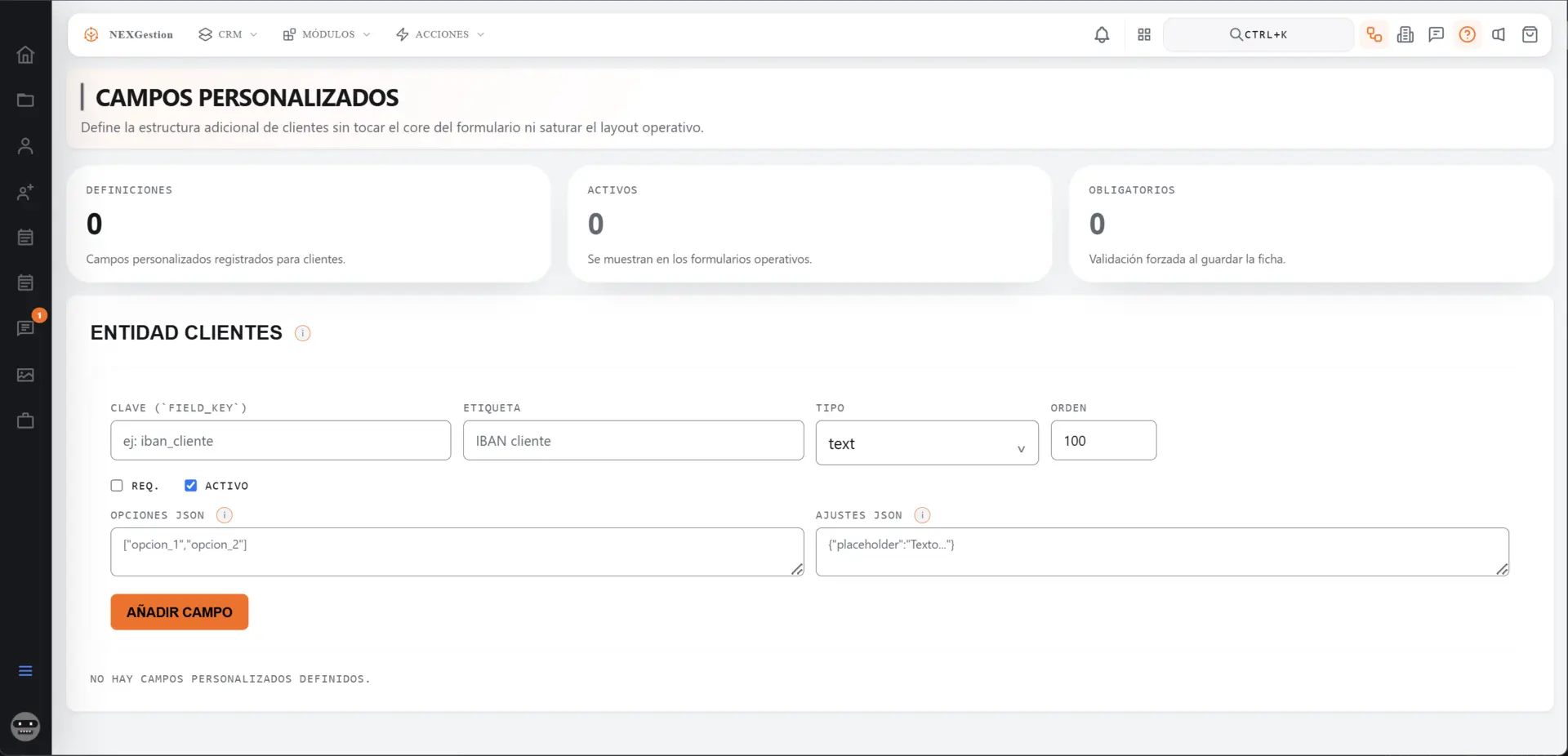Expand the ACCIONES menu

pyautogui.click(x=440, y=34)
